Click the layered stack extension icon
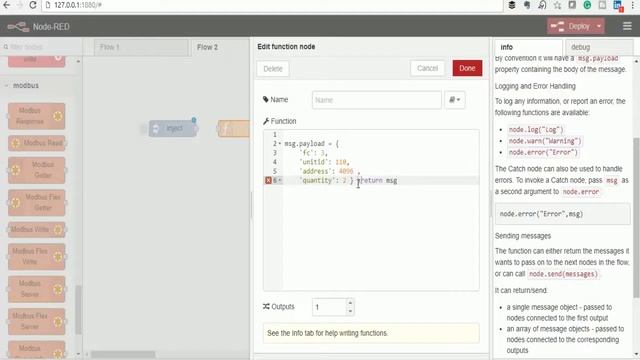 pos(512,5)
